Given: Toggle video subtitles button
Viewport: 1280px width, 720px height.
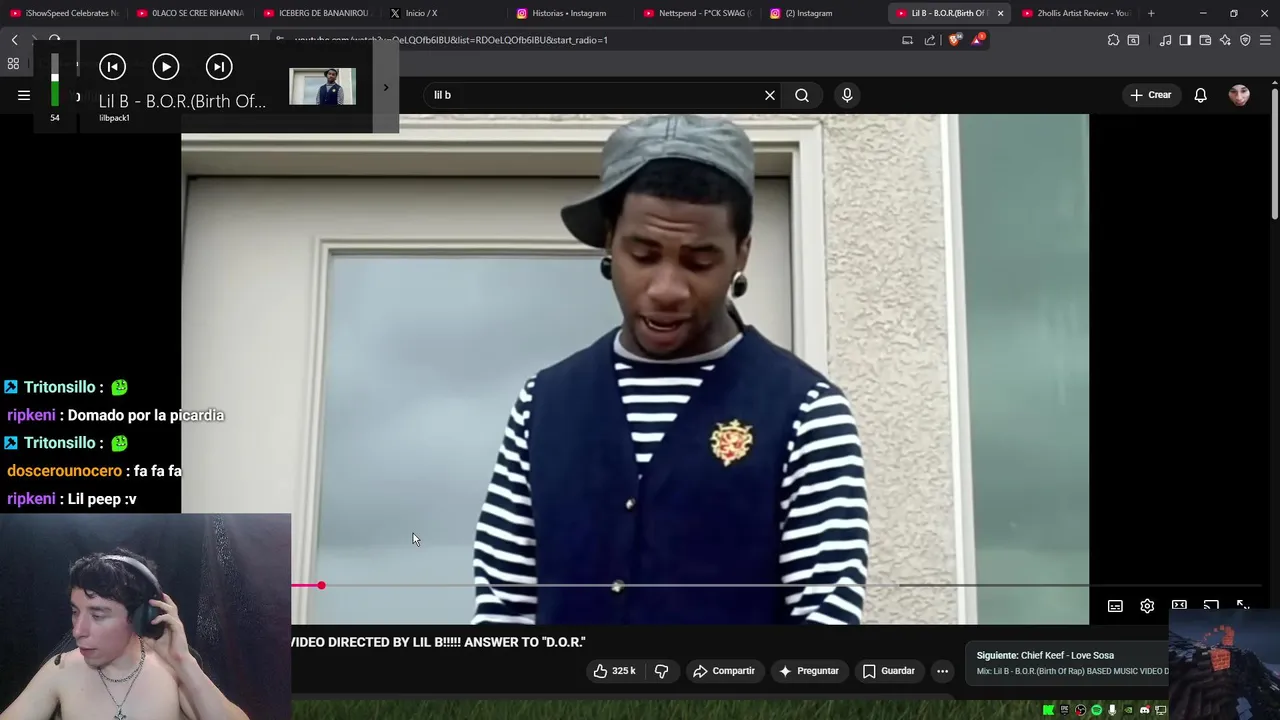Looking at the screenshot, I should [1115, 606].
